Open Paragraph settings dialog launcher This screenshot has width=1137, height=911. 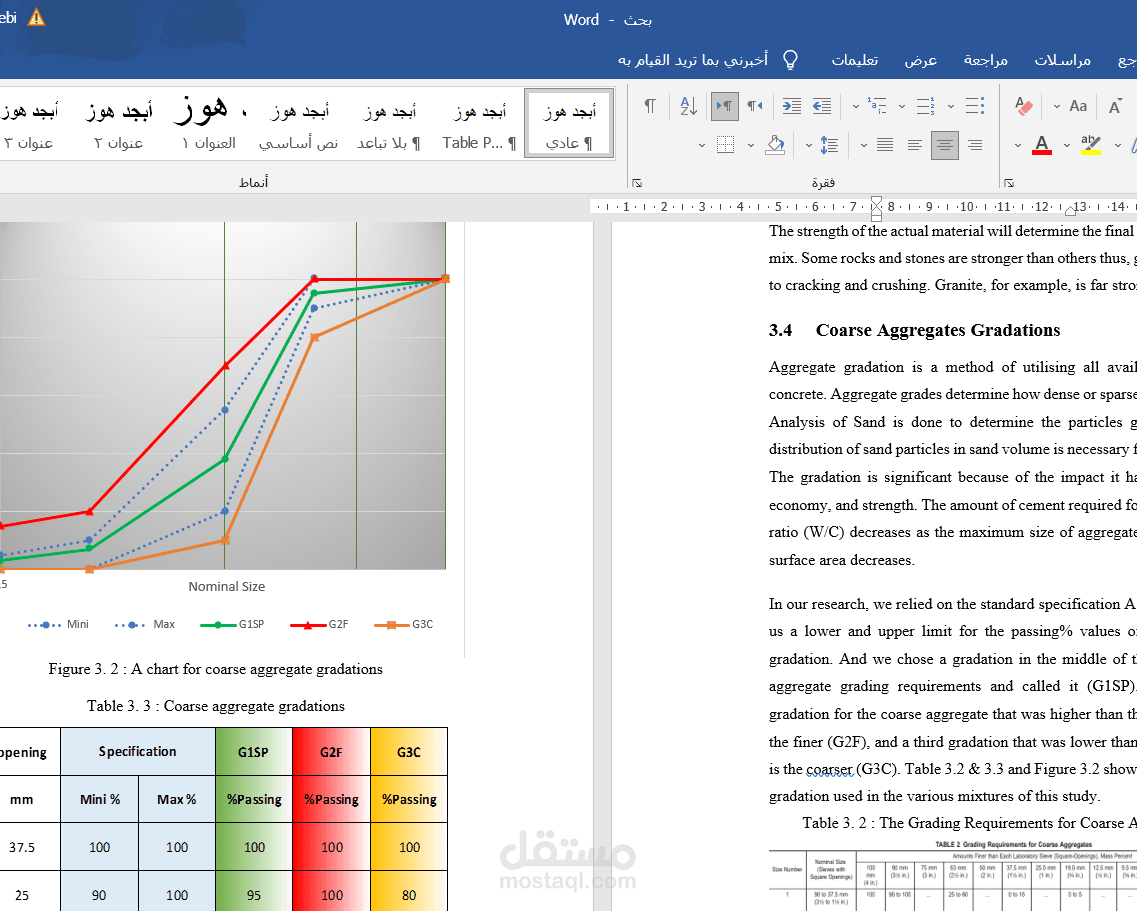pyautogui.click(x=637, y=183)
